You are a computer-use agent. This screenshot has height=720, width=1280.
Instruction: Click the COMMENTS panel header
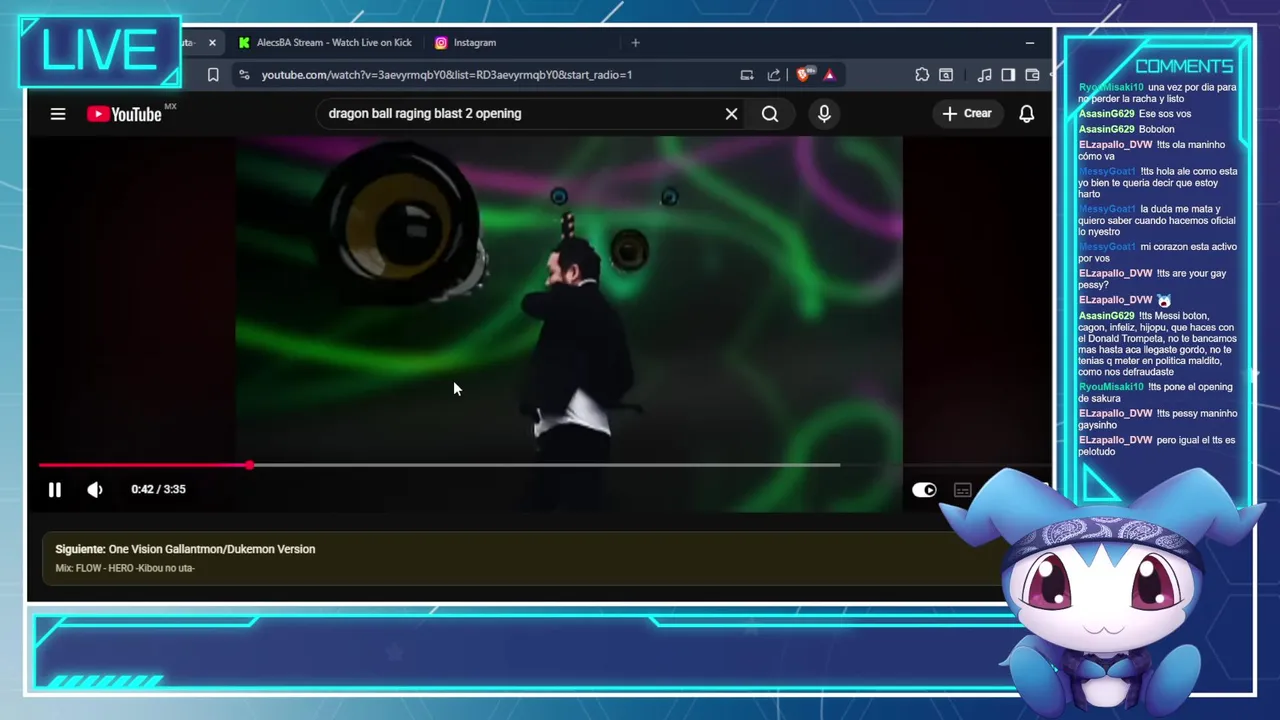click(1184, 66)
